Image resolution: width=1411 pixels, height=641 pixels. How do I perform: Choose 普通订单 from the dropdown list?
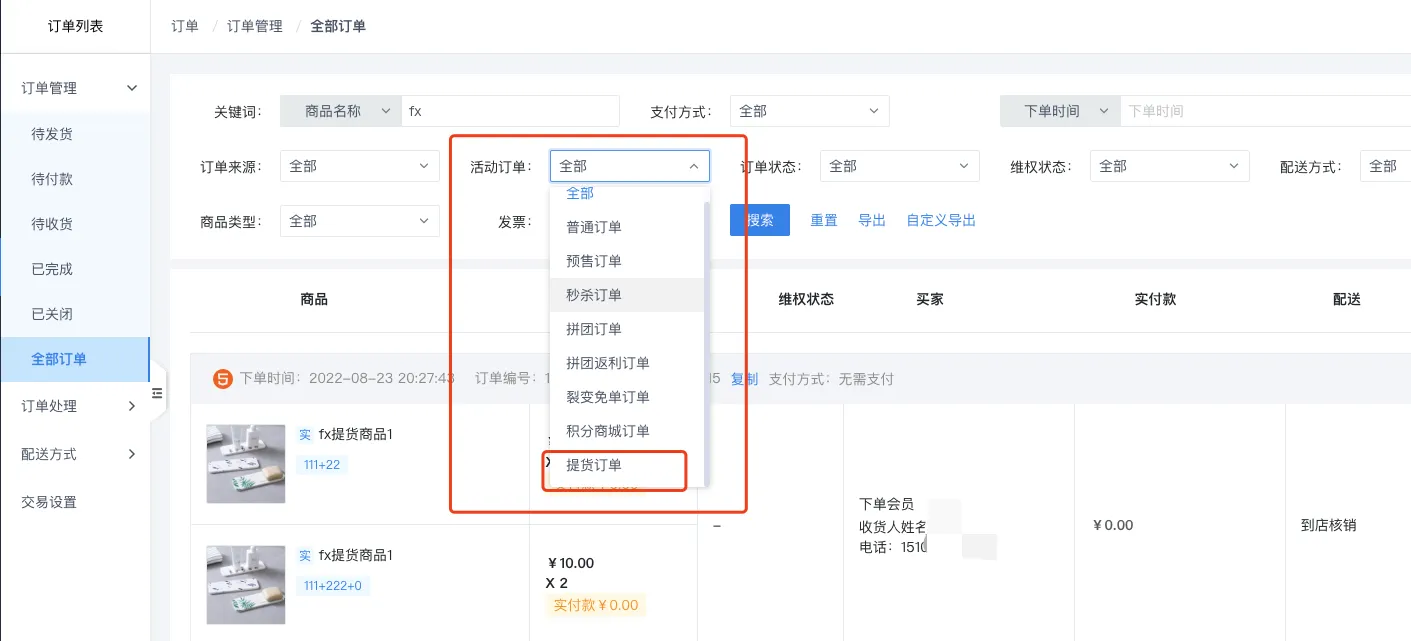pos(627,227)
